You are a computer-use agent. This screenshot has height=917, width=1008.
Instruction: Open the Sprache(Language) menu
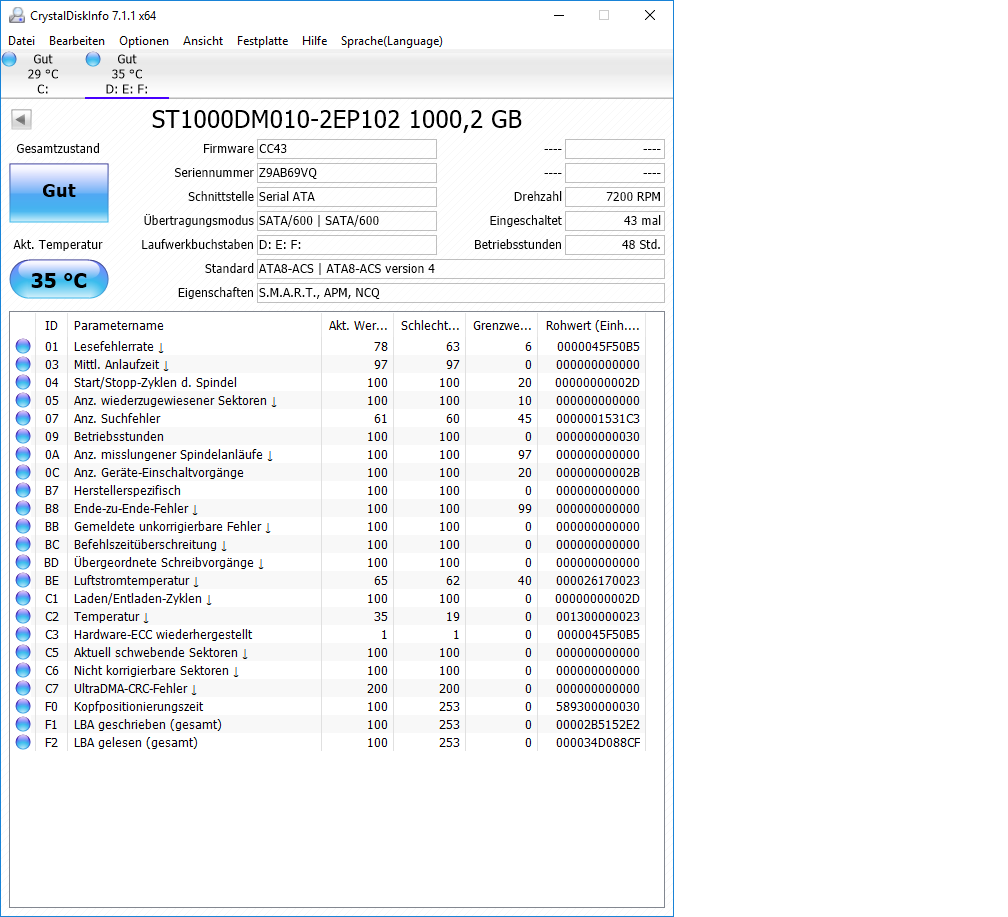point(392,41)
